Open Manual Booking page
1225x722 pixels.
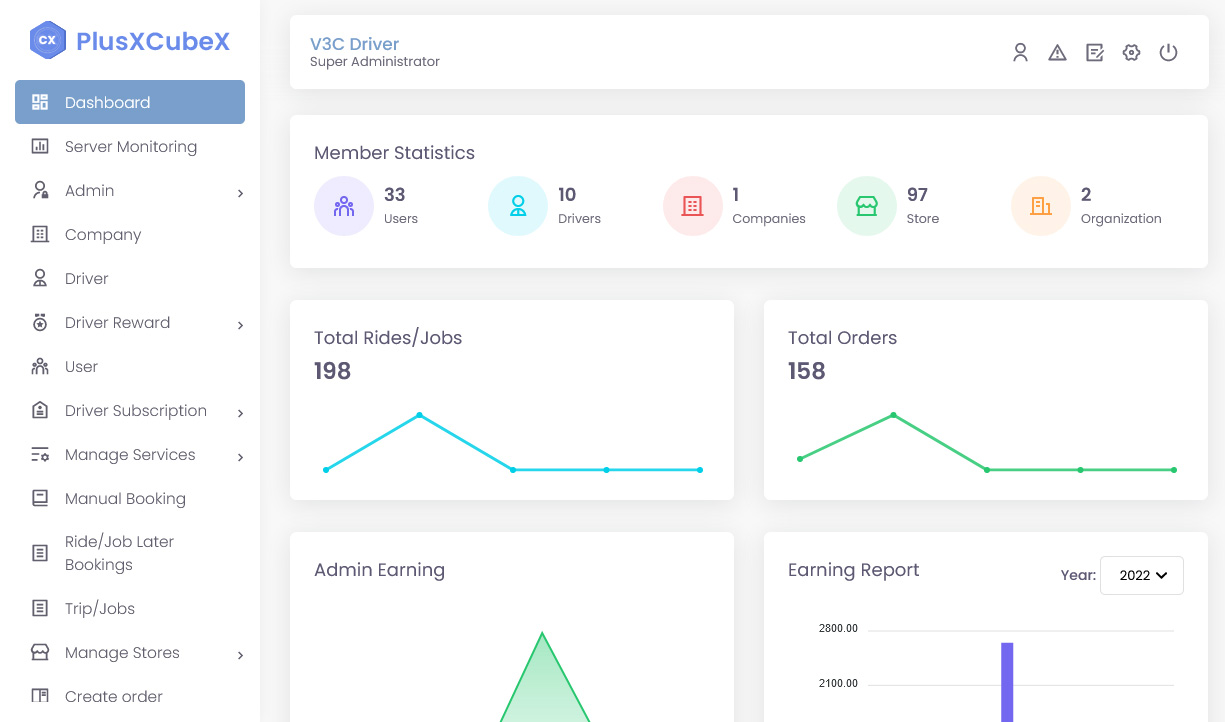pos(130,498)
